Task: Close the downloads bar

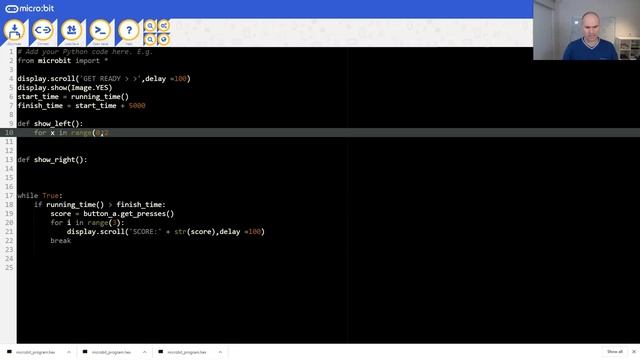Action: (634, 352)
